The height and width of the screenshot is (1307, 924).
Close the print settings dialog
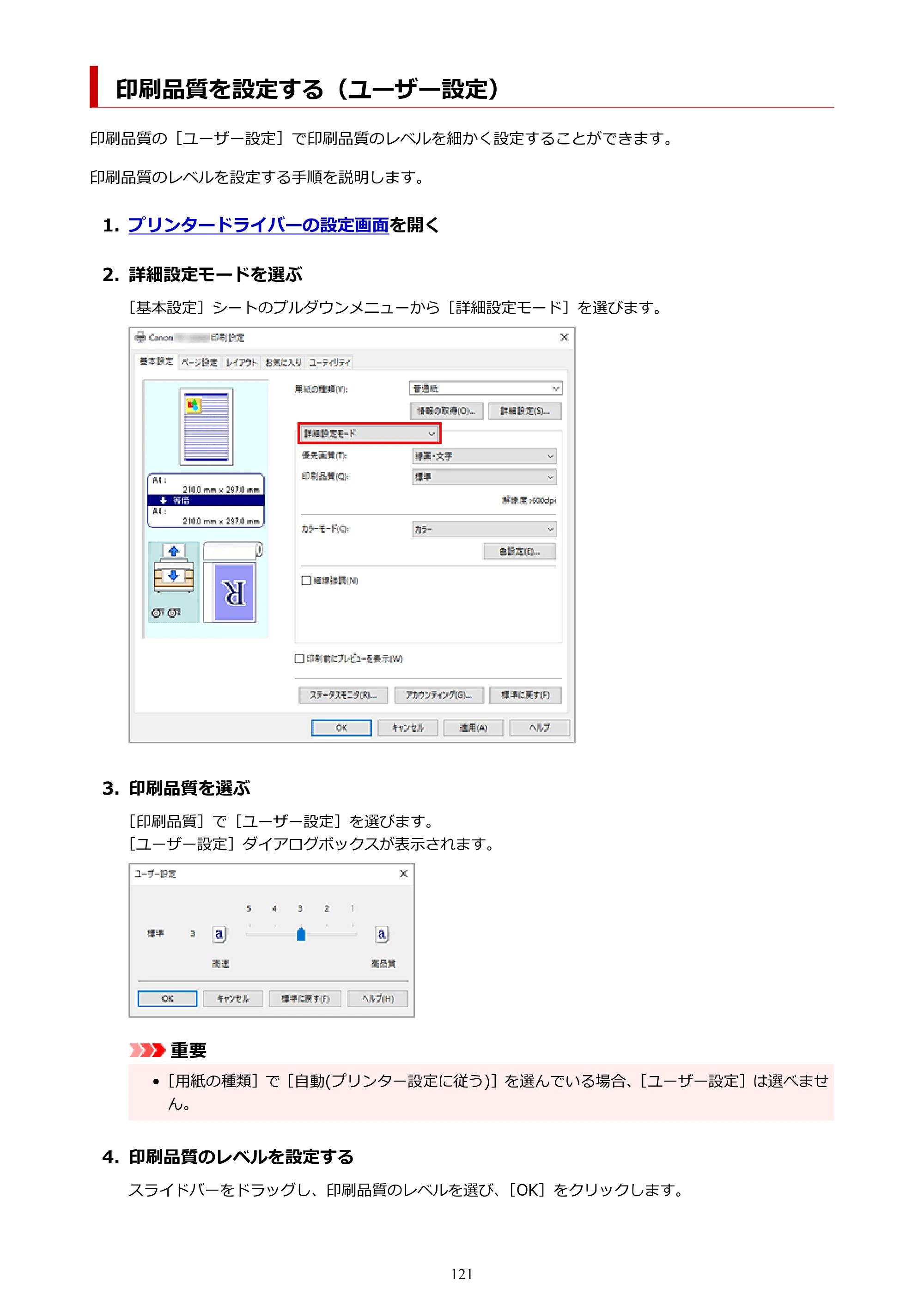[x=564, y=337]
